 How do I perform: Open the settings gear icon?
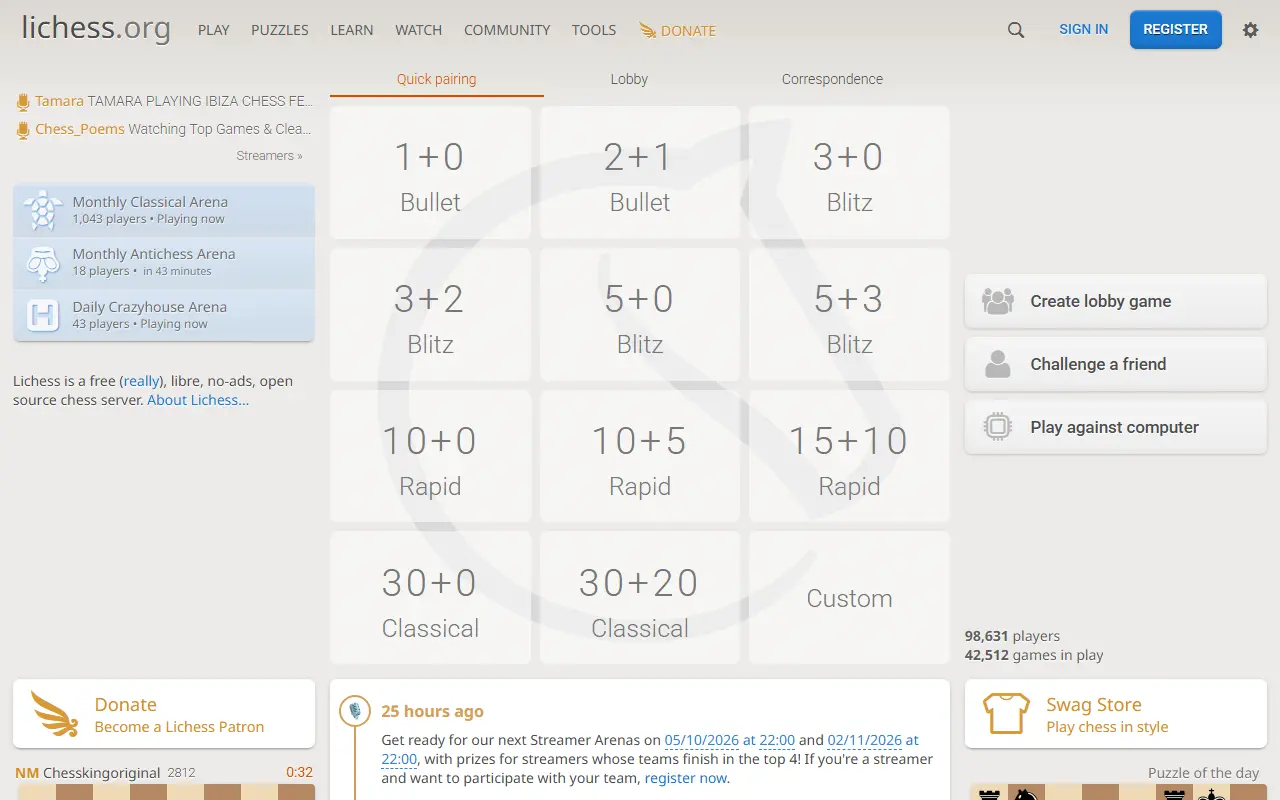[x=1250, y=30]
